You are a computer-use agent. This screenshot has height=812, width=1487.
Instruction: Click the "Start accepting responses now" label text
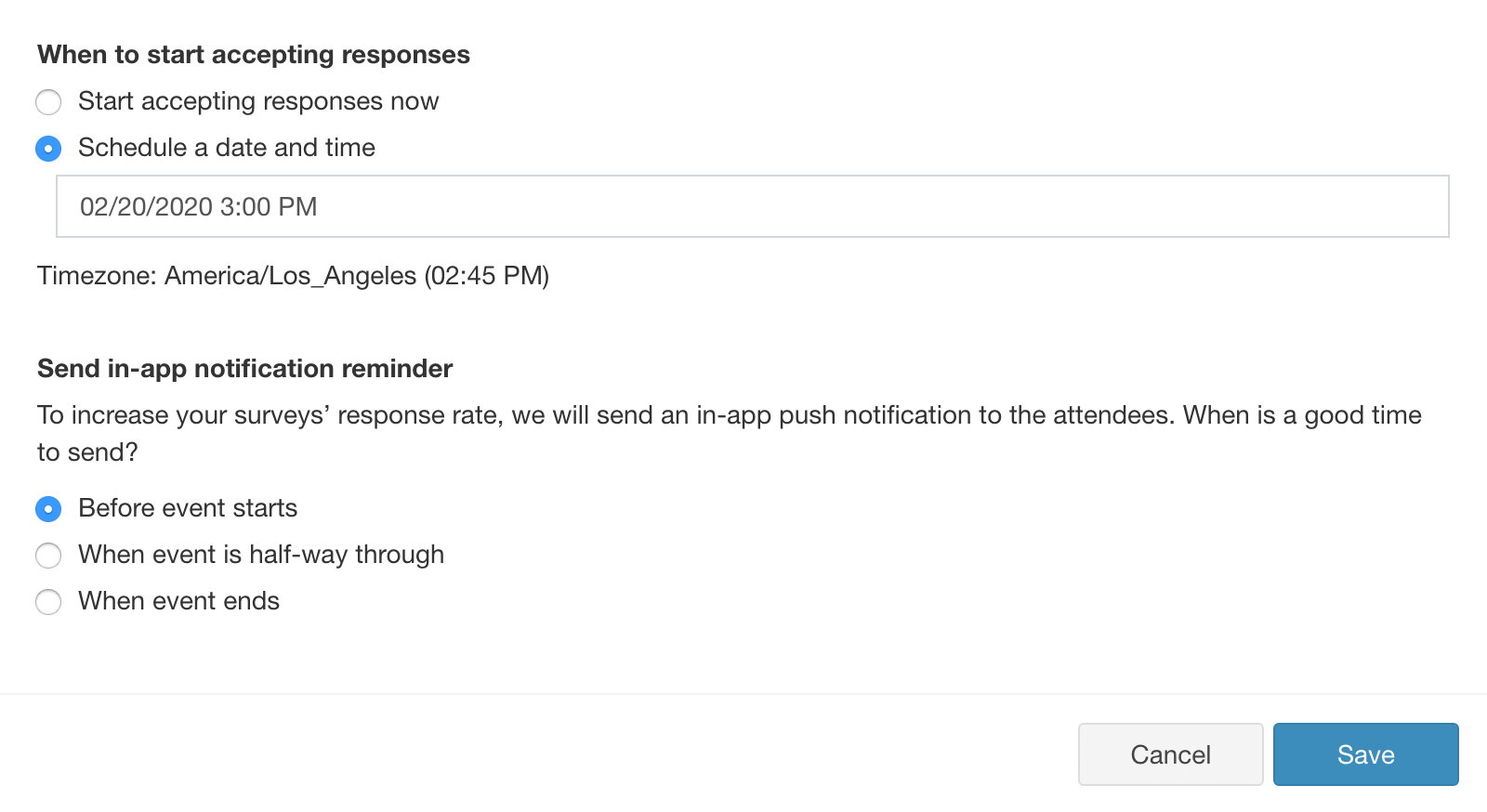pyautogui.click(x=258, y=101)
